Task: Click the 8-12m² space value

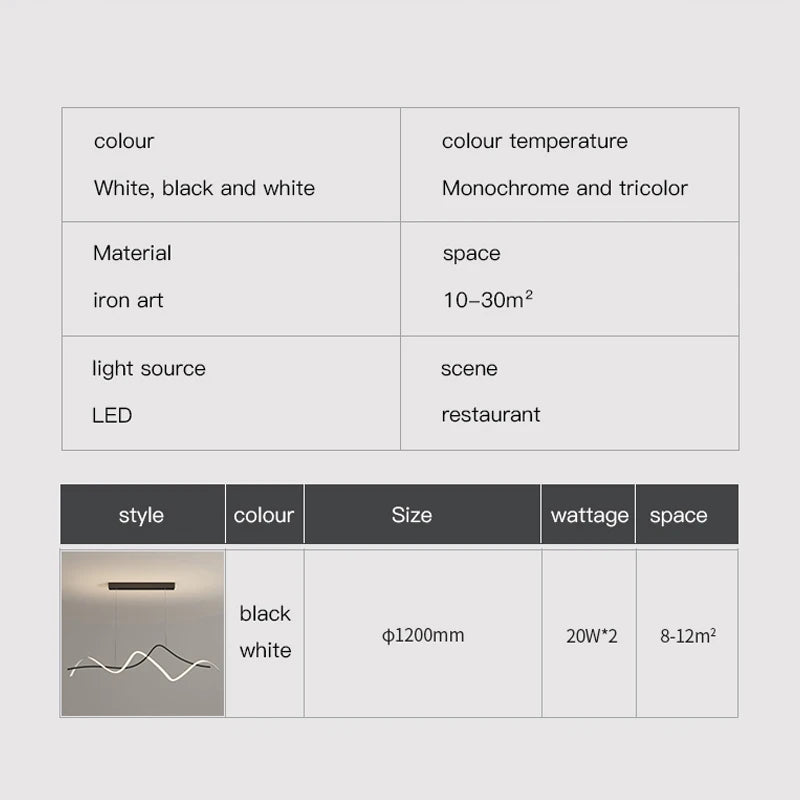Action: pos(687,635)
